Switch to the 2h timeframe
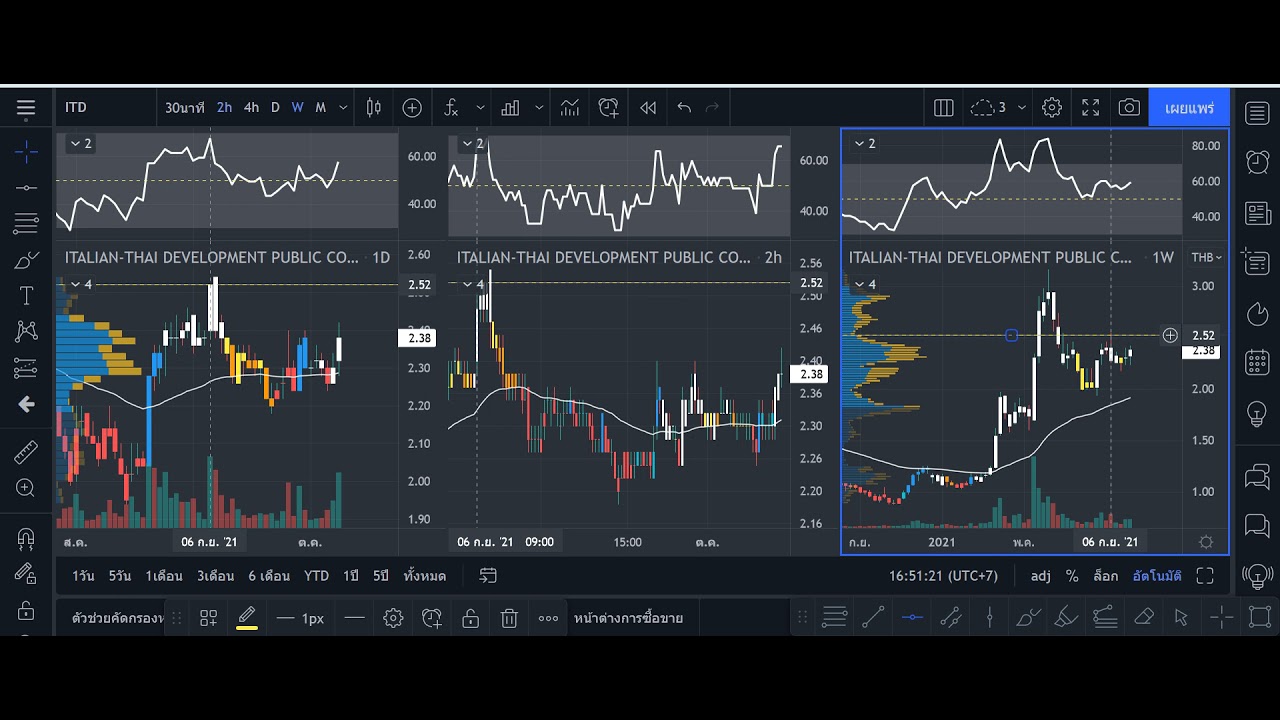Viewport: 1280px width, 720px height. click(x=224, y=108)
